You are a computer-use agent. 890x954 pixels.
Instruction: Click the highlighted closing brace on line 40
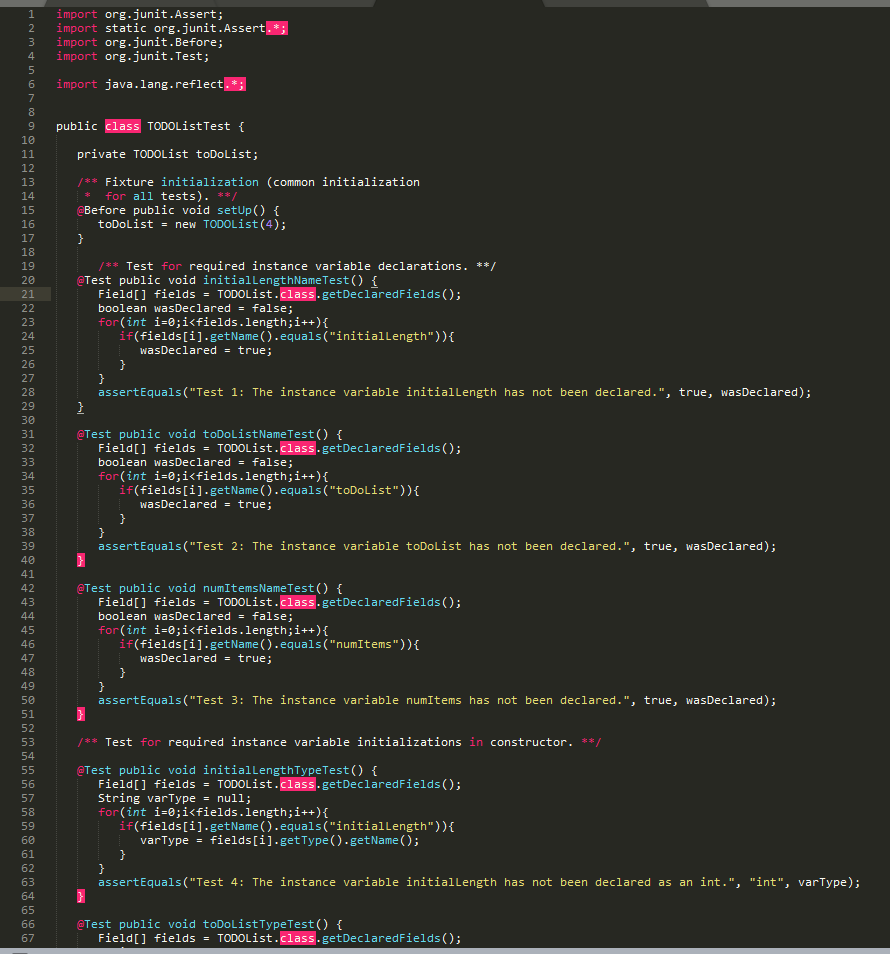click(x=80, y=560)
